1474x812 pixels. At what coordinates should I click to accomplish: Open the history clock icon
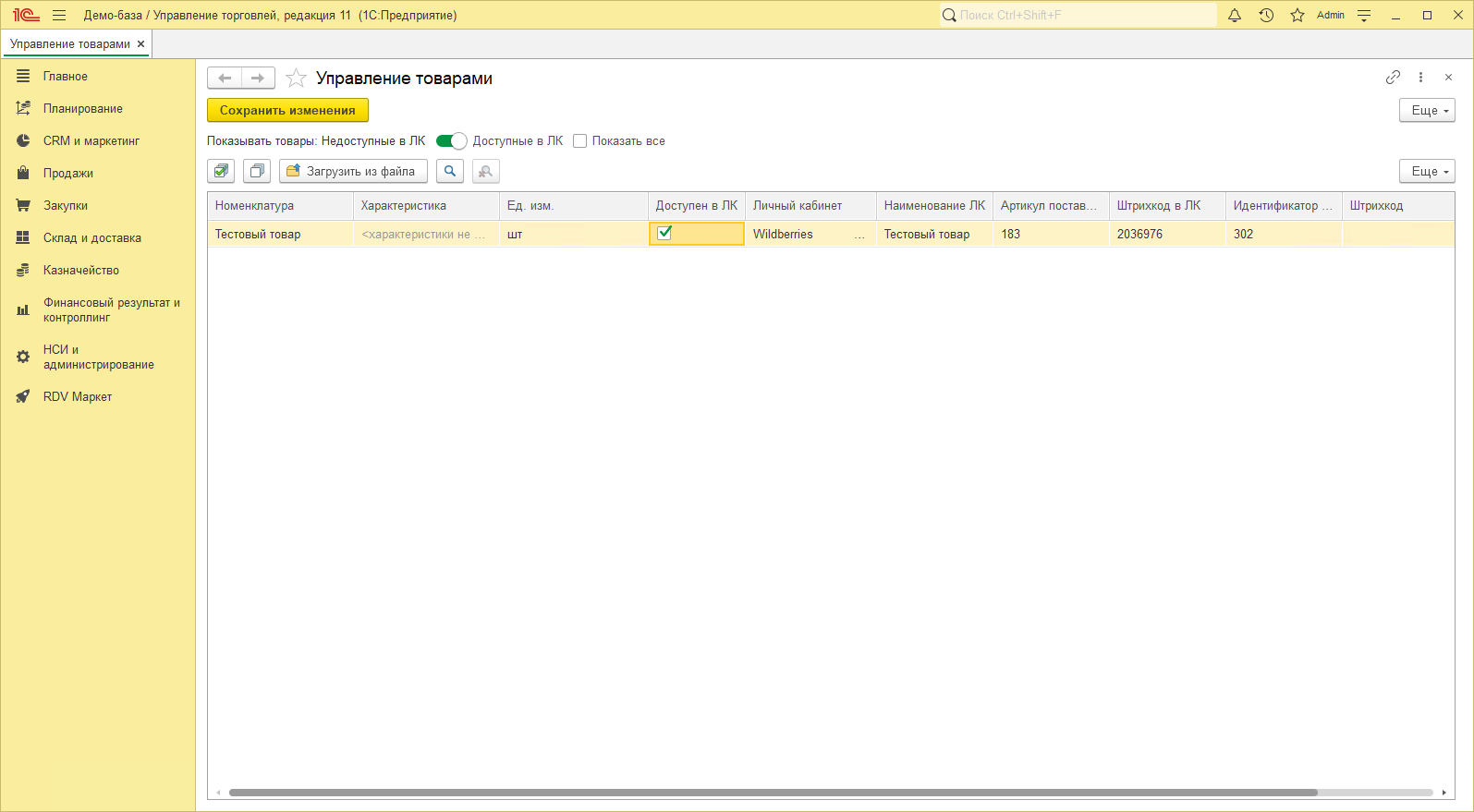(1266, 15)
